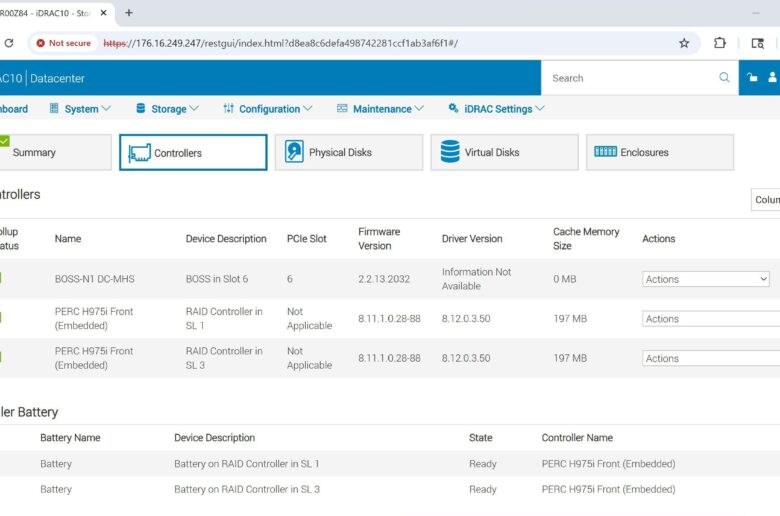The height and width of the screenshot is (516, 780).
Task: Click the unlock padlock icon in header
Action: [753, 78]
